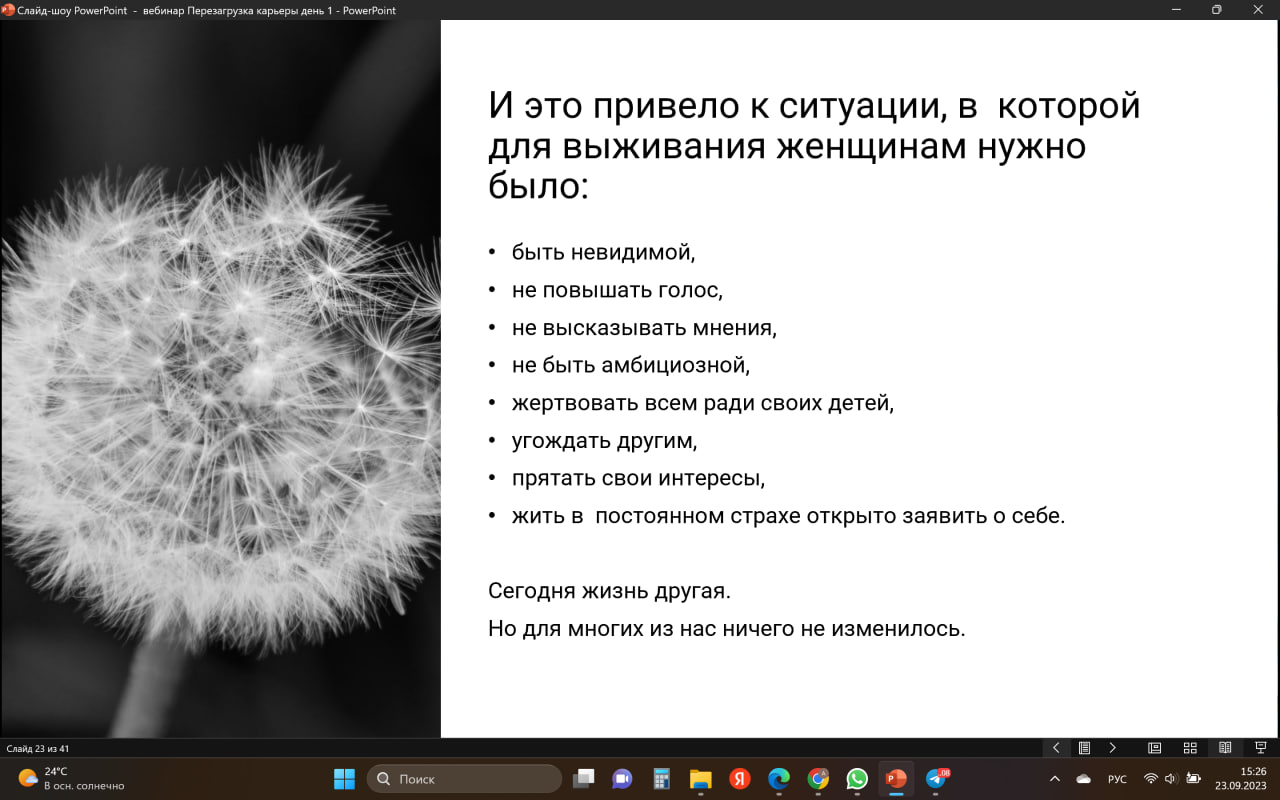Click the Поиск taskbar search field

465,779
